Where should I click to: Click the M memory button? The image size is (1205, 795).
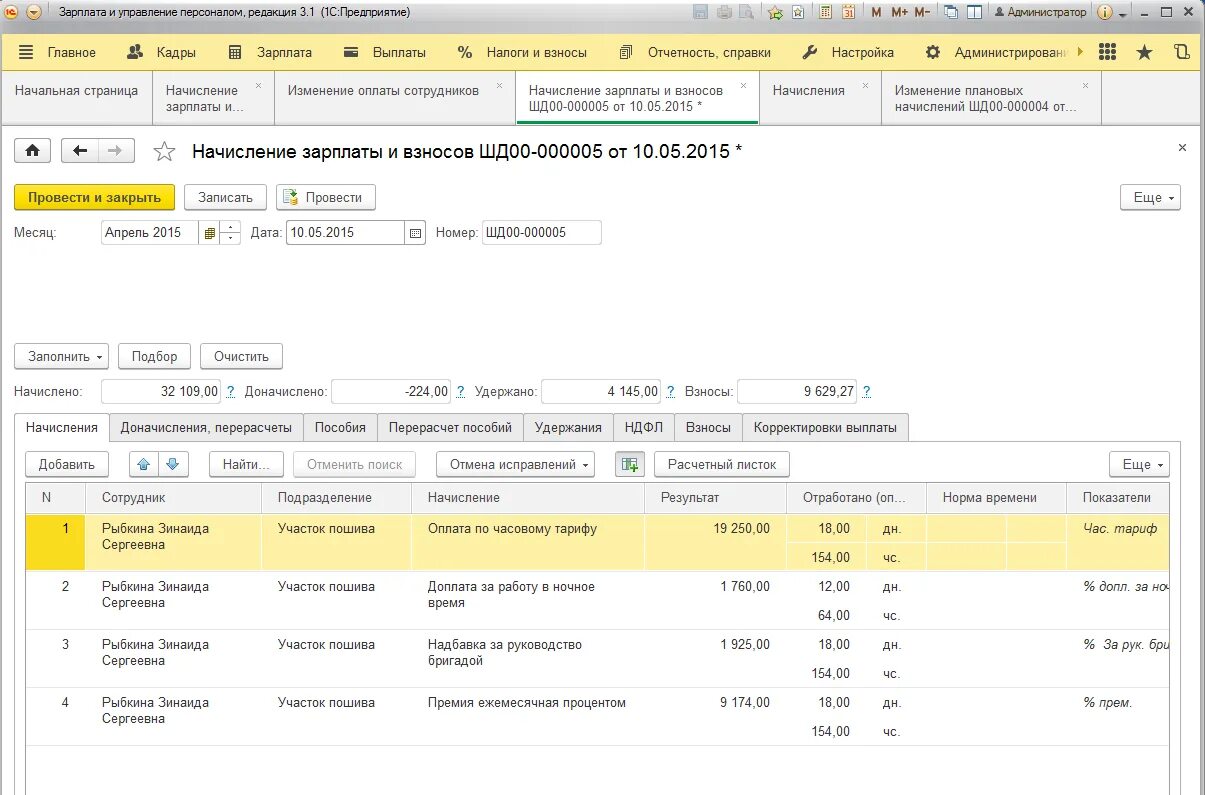point(876,12)
